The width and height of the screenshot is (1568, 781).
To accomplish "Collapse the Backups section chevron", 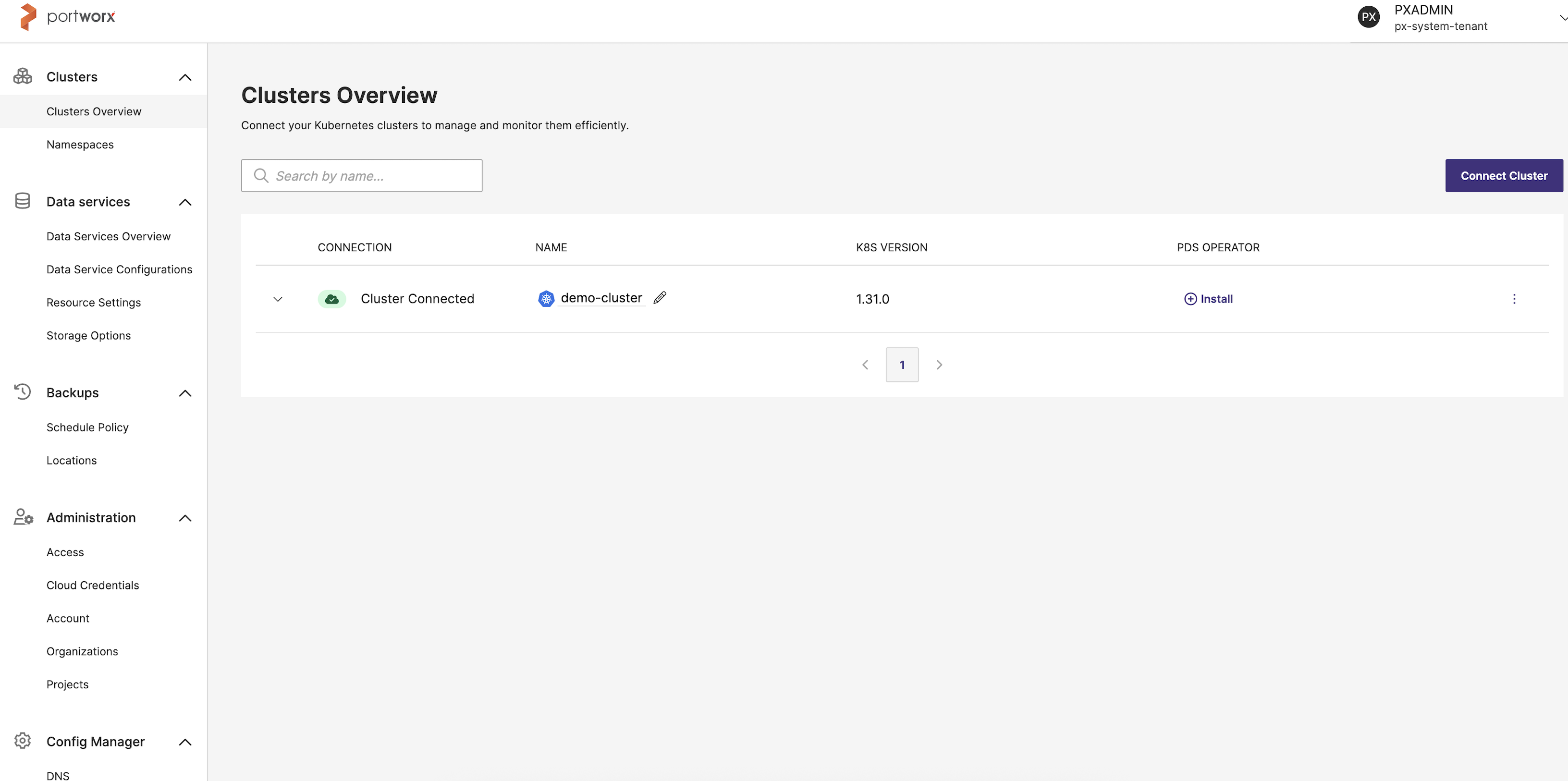I will point(185,393).
